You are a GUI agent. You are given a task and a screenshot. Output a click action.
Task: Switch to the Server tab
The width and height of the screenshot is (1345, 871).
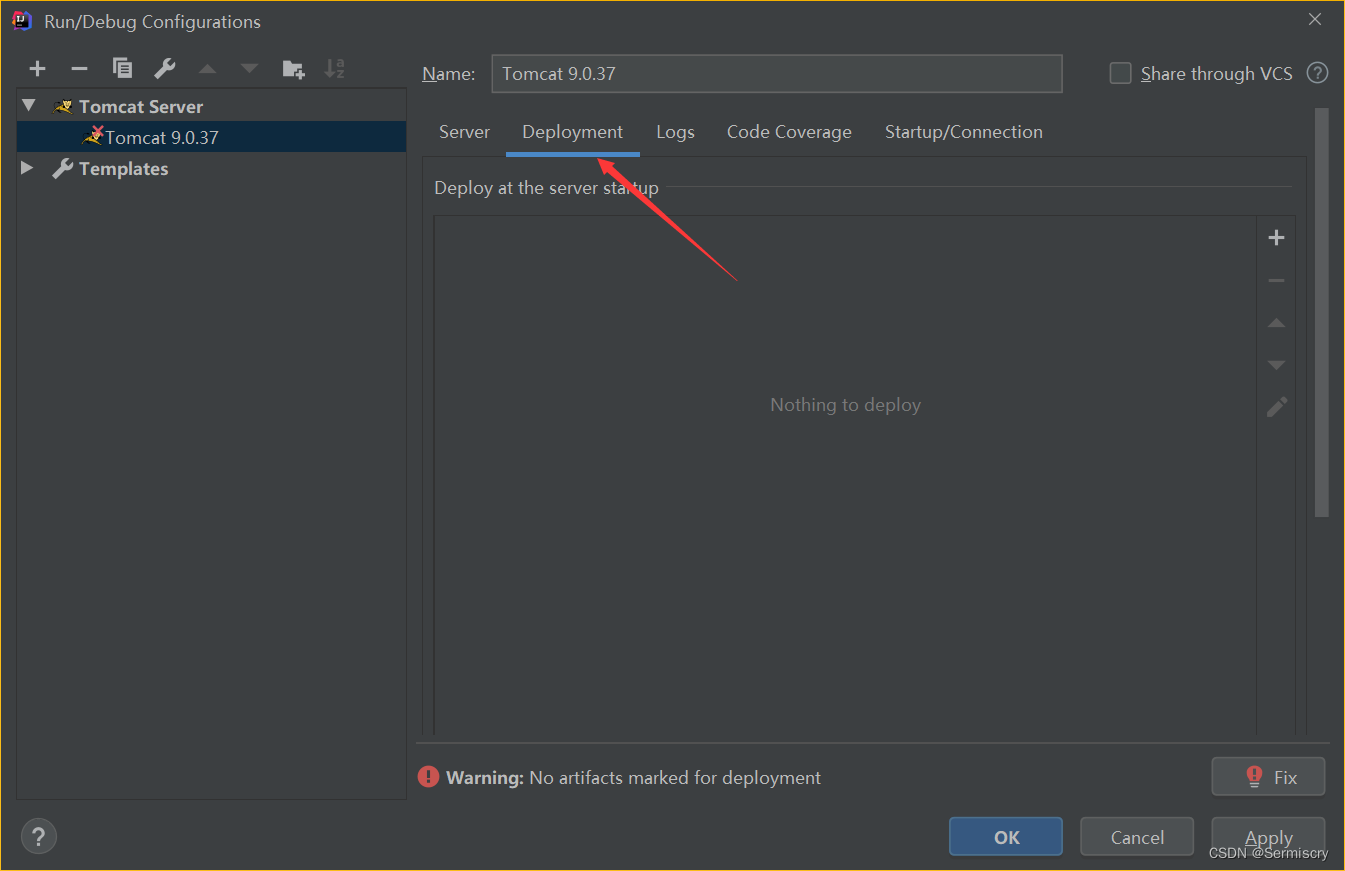pos(464,132)
